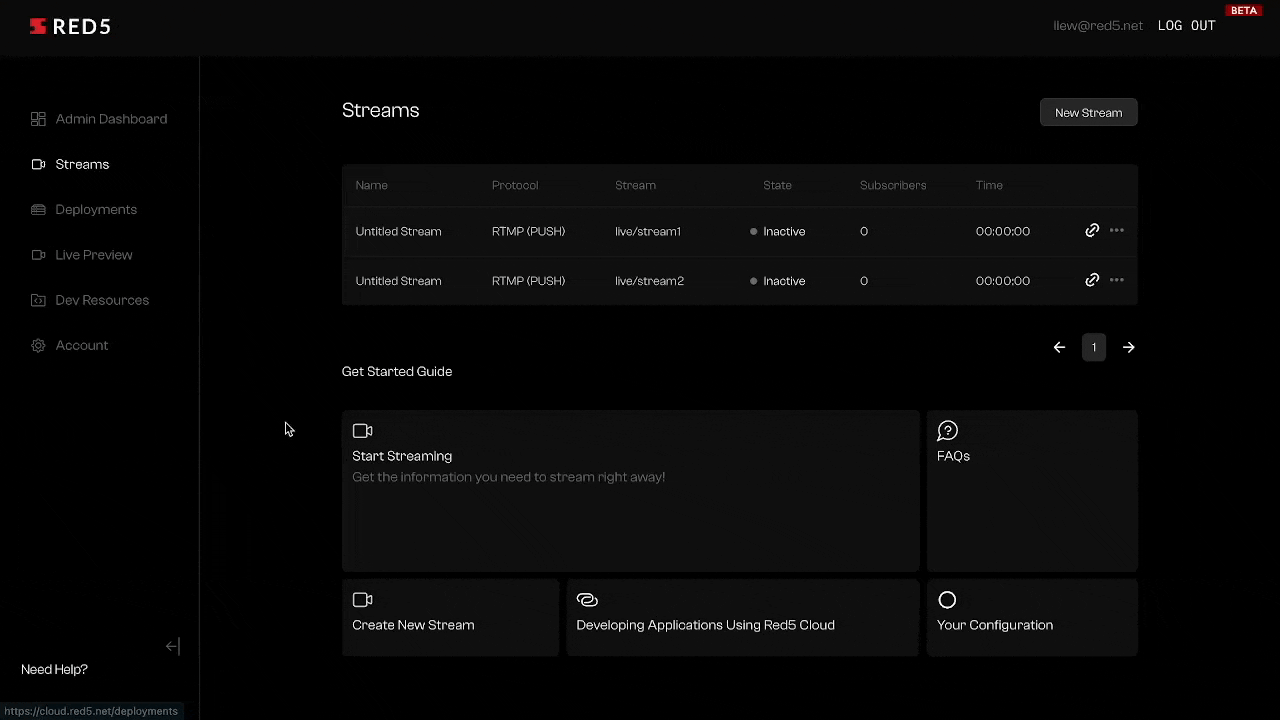Open Live Preview menu item
The height and width of the screenshot is (720, 1280).
pos(82,255)
